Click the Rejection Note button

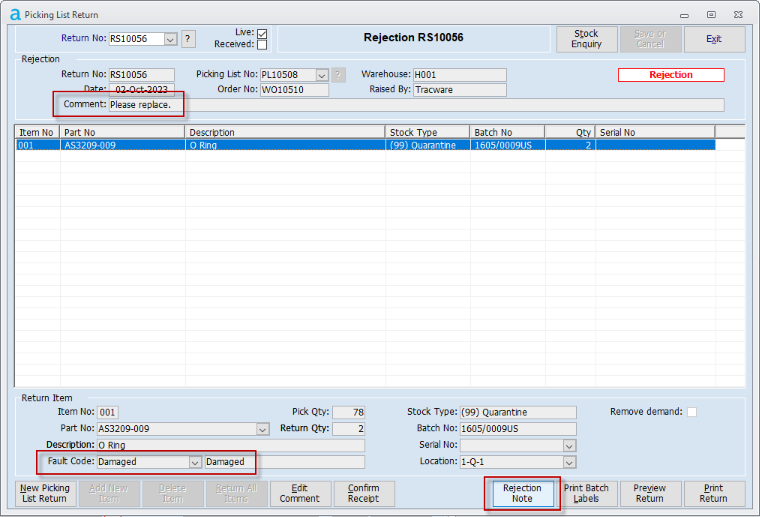(522, 494)
